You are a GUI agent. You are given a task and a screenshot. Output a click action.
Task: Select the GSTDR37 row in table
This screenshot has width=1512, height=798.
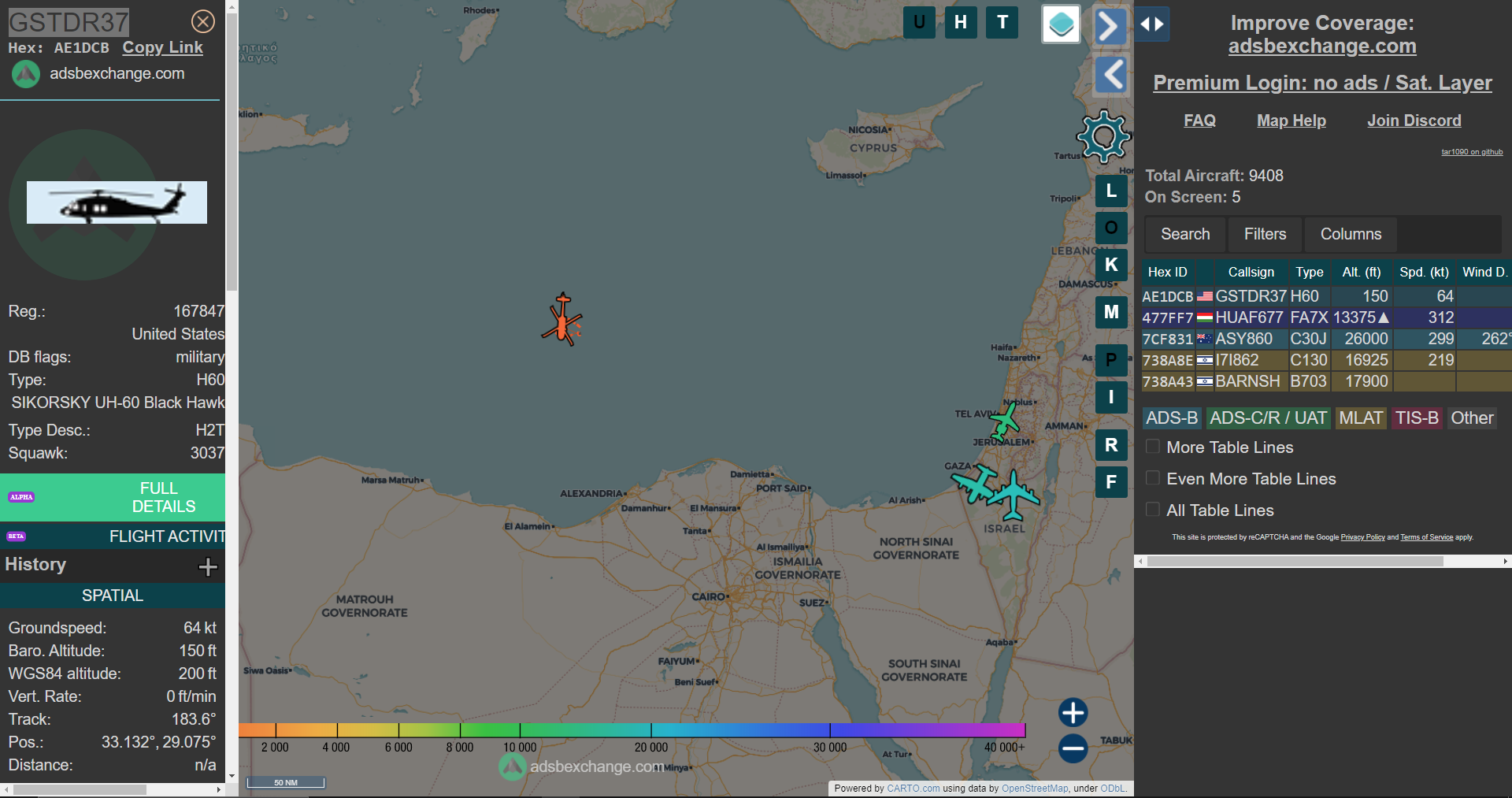click(1326, 296)
